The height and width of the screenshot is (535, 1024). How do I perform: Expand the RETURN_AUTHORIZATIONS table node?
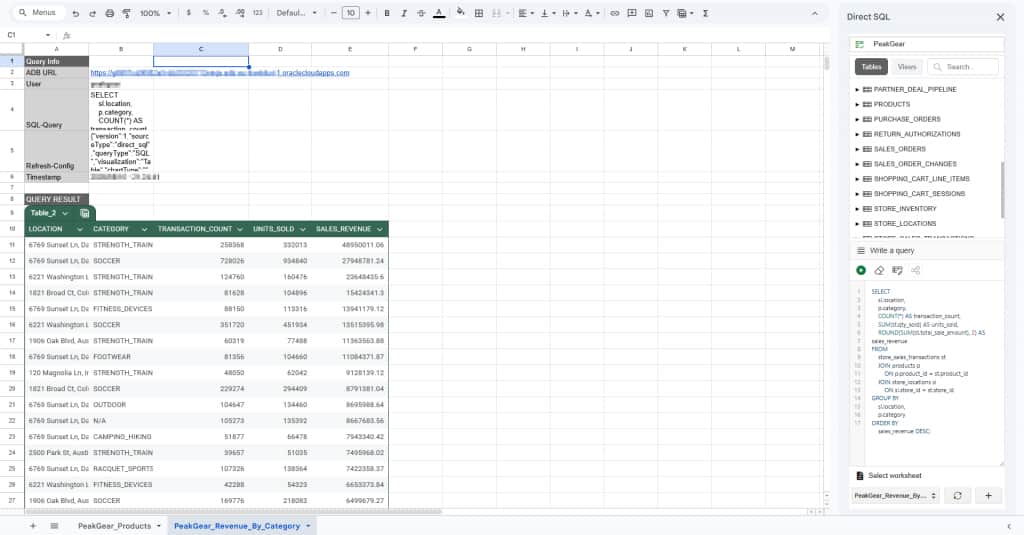coord(857,134)
